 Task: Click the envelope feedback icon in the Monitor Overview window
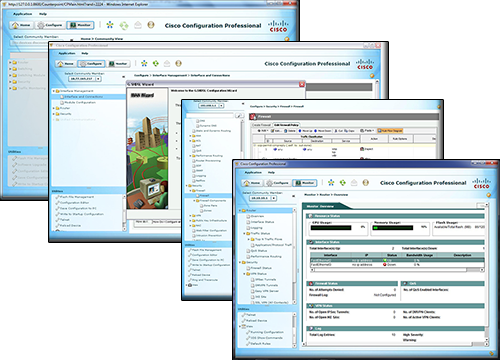click(354, 182)
